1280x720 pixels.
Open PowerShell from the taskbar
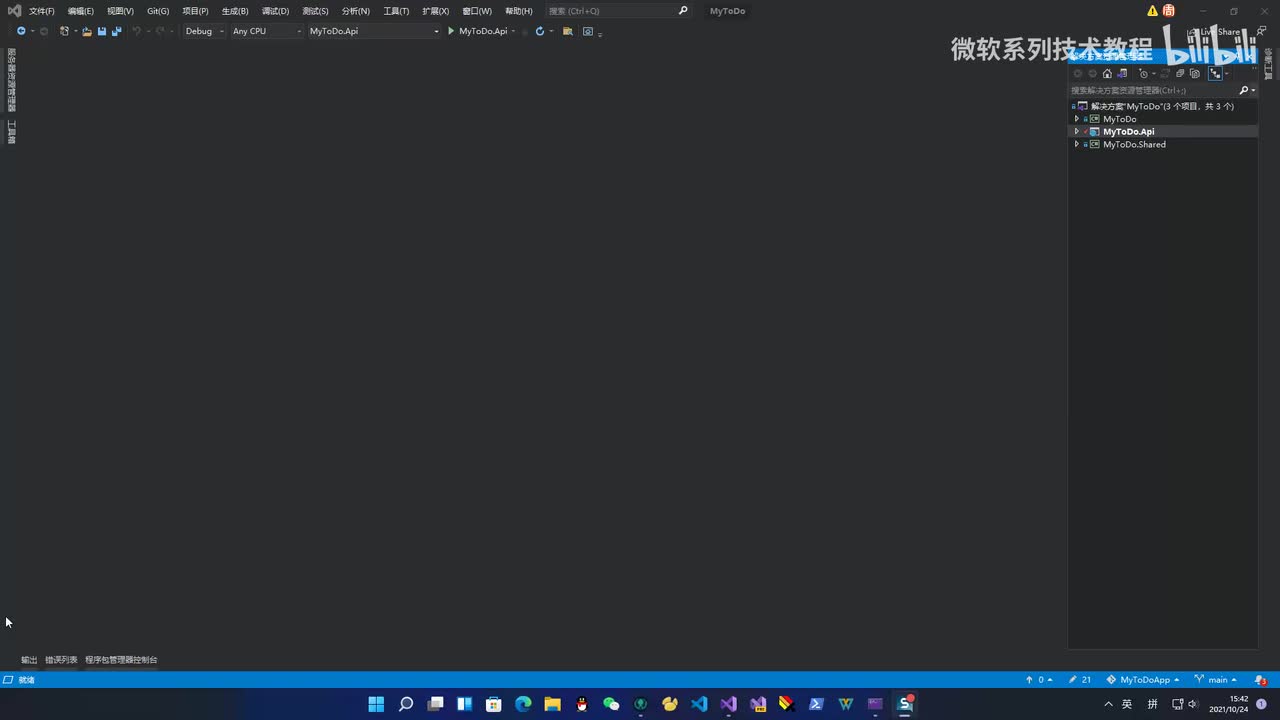(x=816, y=704)
